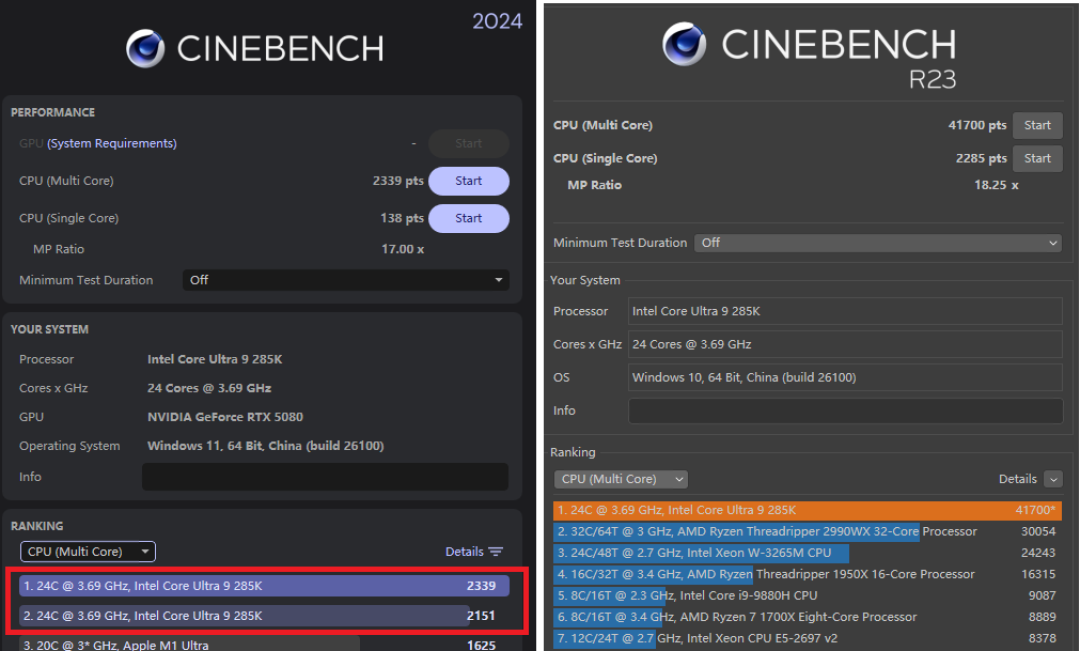Click the Details filter lines icon in Cinebench 2024

click(x=495, y=552)
